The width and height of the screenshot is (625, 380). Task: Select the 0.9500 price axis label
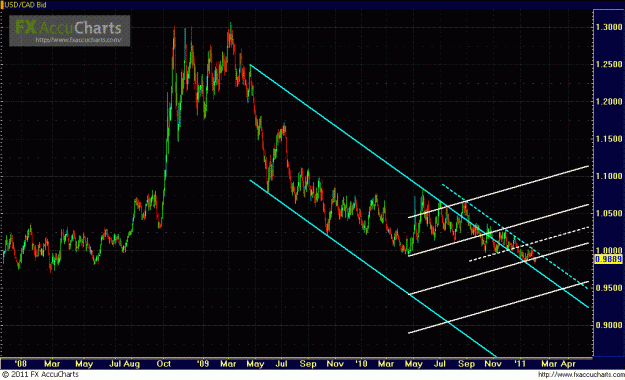tap(609, 288)
